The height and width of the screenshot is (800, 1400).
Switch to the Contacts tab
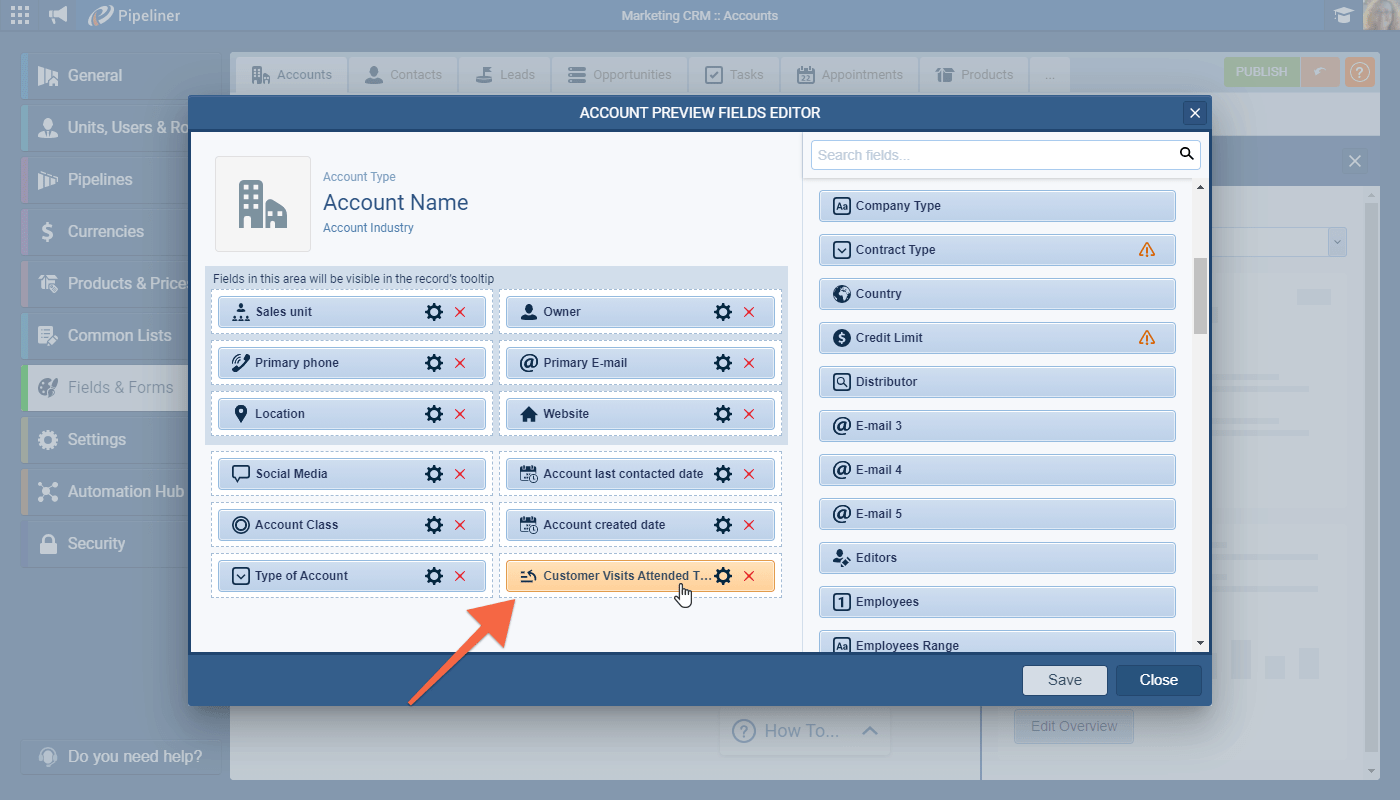point(403,75)
